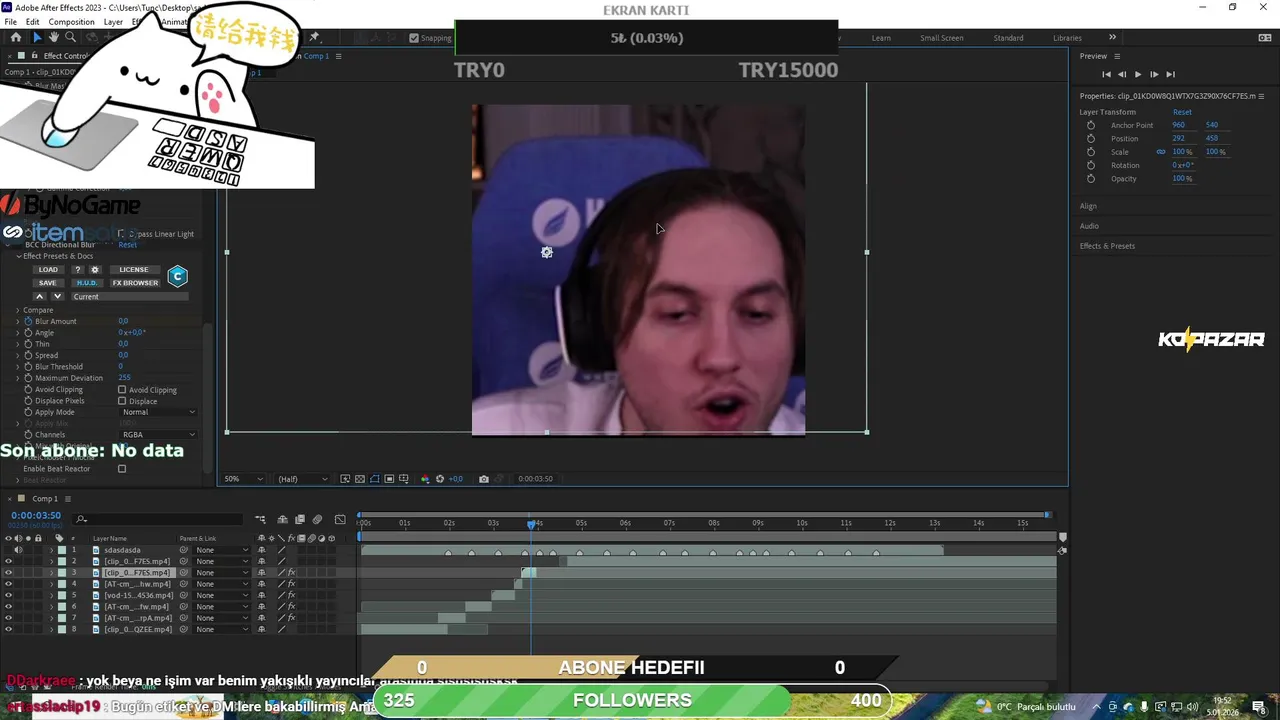Viewport: 1280px width, 720px height.
Task: Open the Apply Mode Normal dropdown
Action: pos(159,412)
